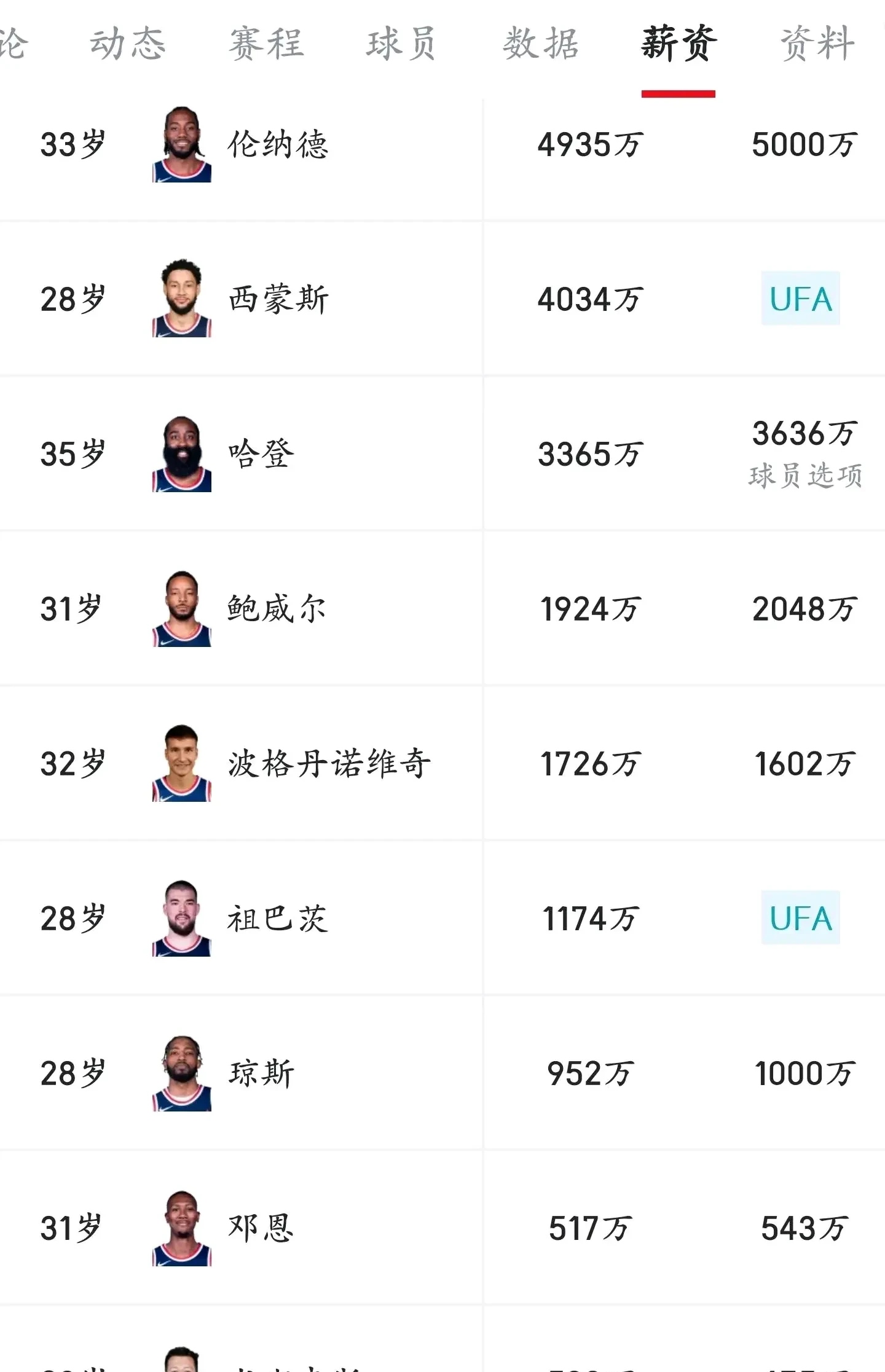
Task: Click the avatar beside 邓恩
Action: 182,1228
